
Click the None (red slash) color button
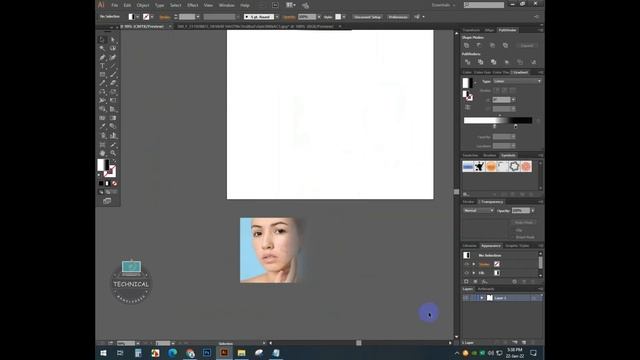(114, 183)
